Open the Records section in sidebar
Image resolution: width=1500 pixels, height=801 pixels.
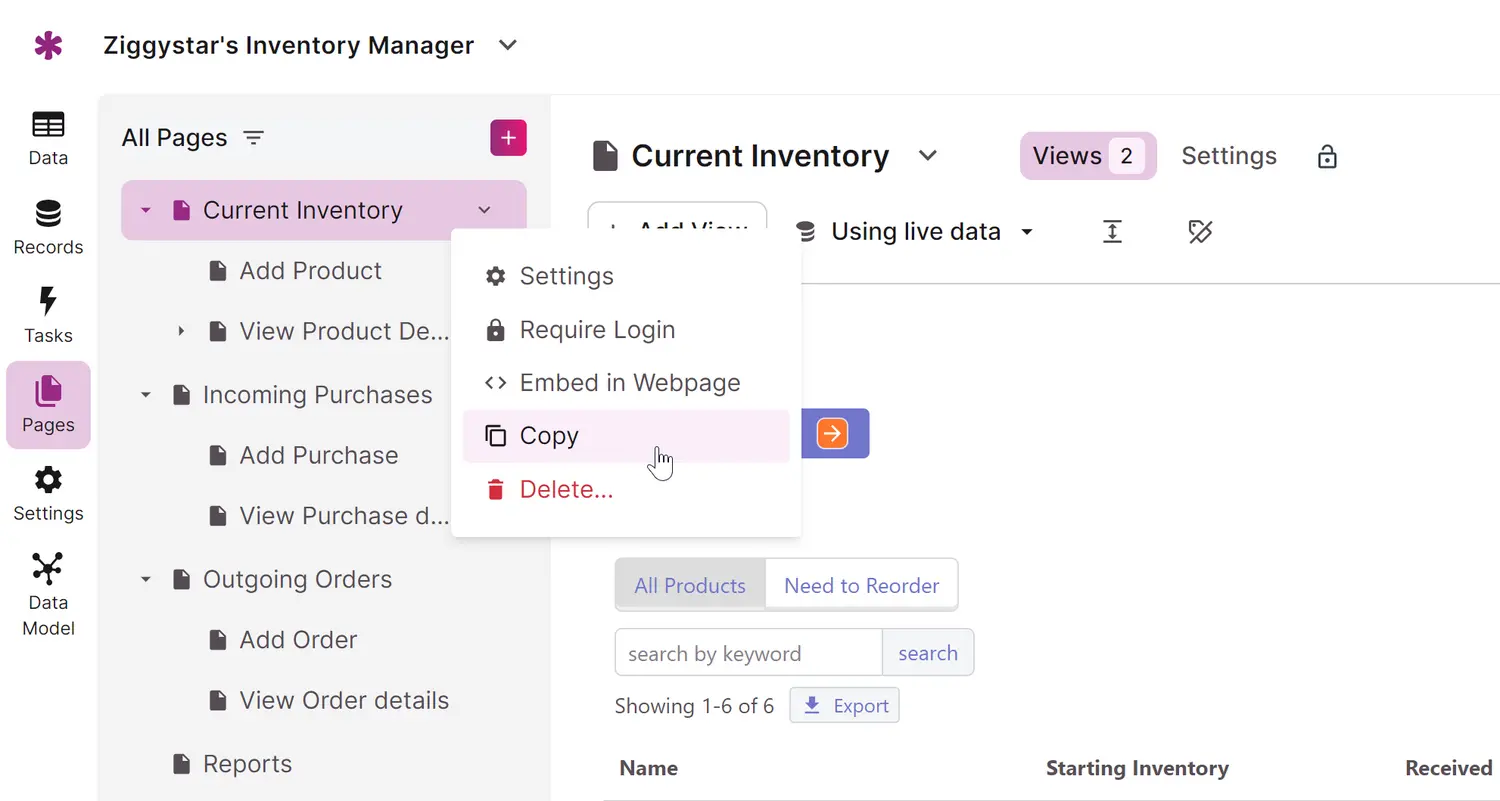(x=48, y=227)
